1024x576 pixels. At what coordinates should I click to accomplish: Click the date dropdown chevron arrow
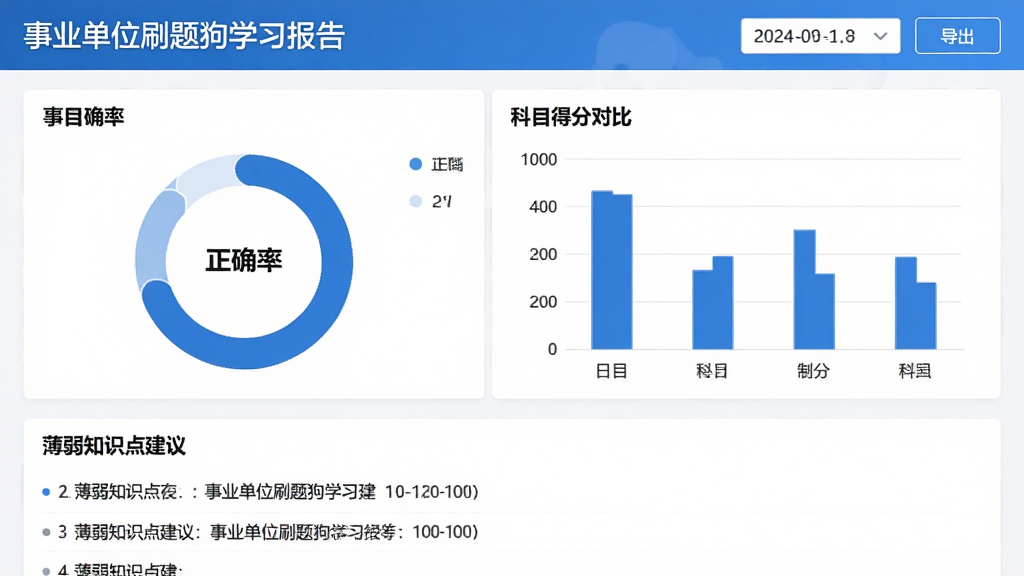pos(880,37)
